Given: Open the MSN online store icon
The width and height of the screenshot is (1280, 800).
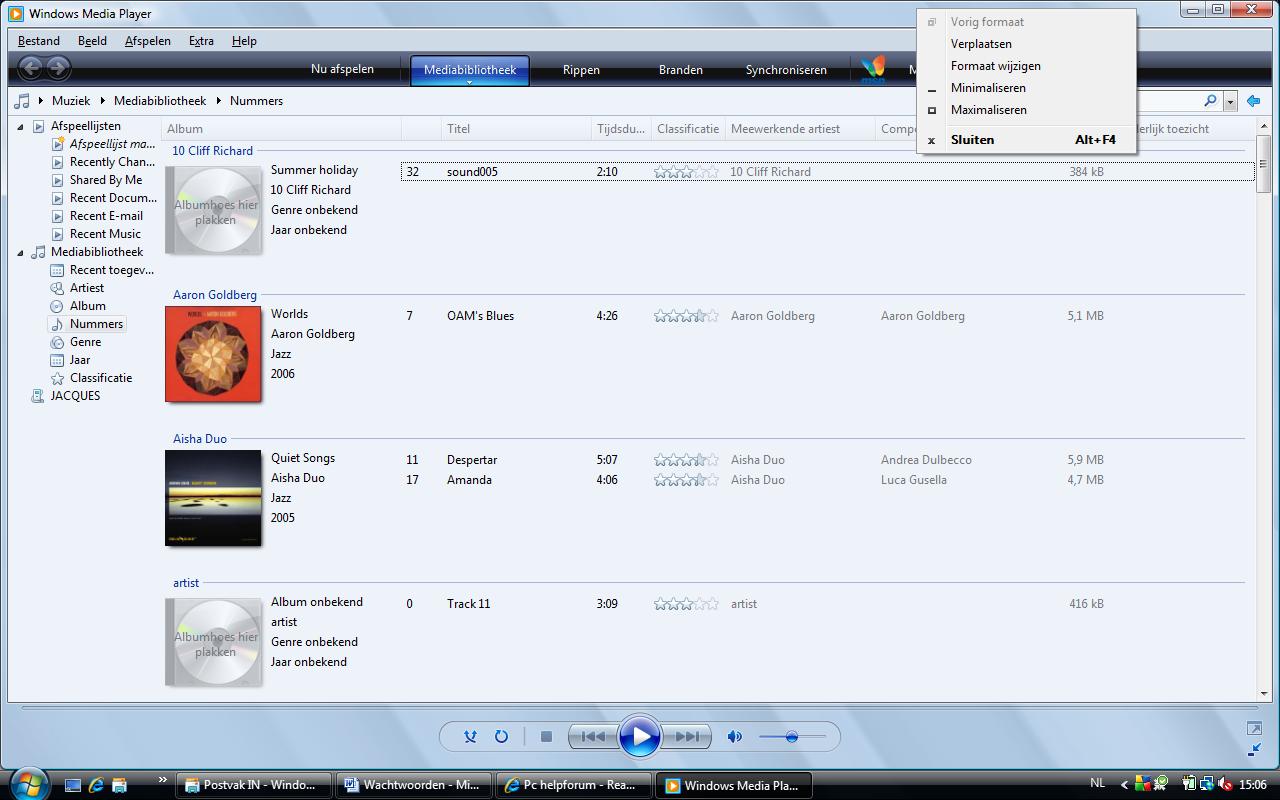Looking at the screenshot, I should pyautogui.click(x=874, y=69).
